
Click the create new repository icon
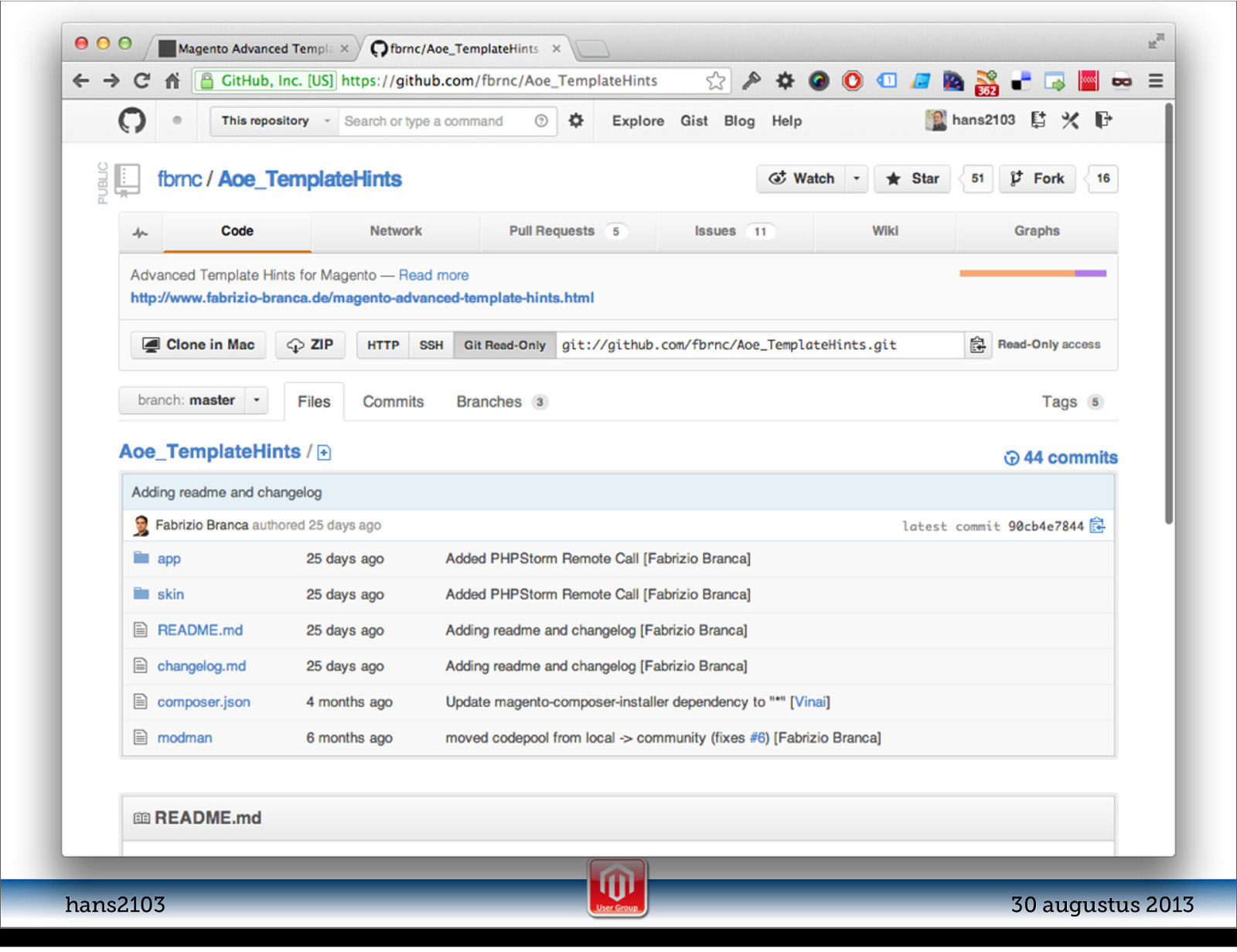click(1038, 120)
